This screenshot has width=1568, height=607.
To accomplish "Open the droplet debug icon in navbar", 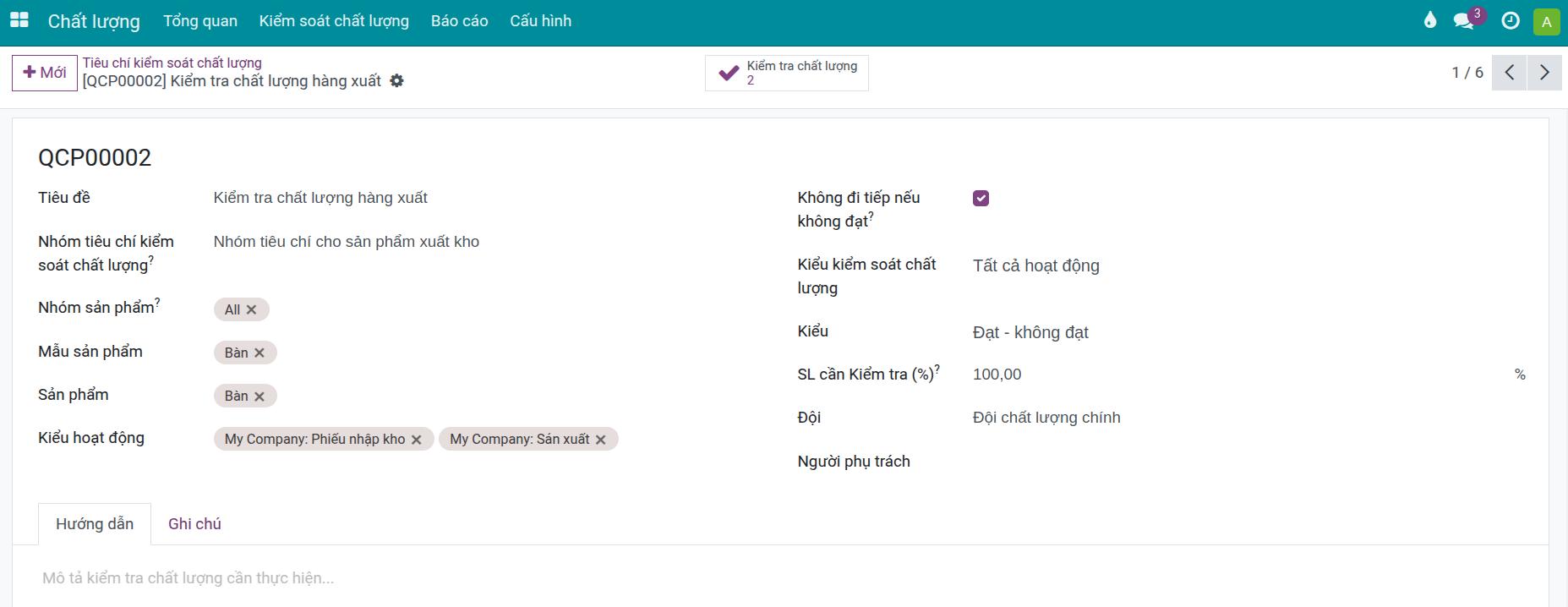I will click(1430, 20).
